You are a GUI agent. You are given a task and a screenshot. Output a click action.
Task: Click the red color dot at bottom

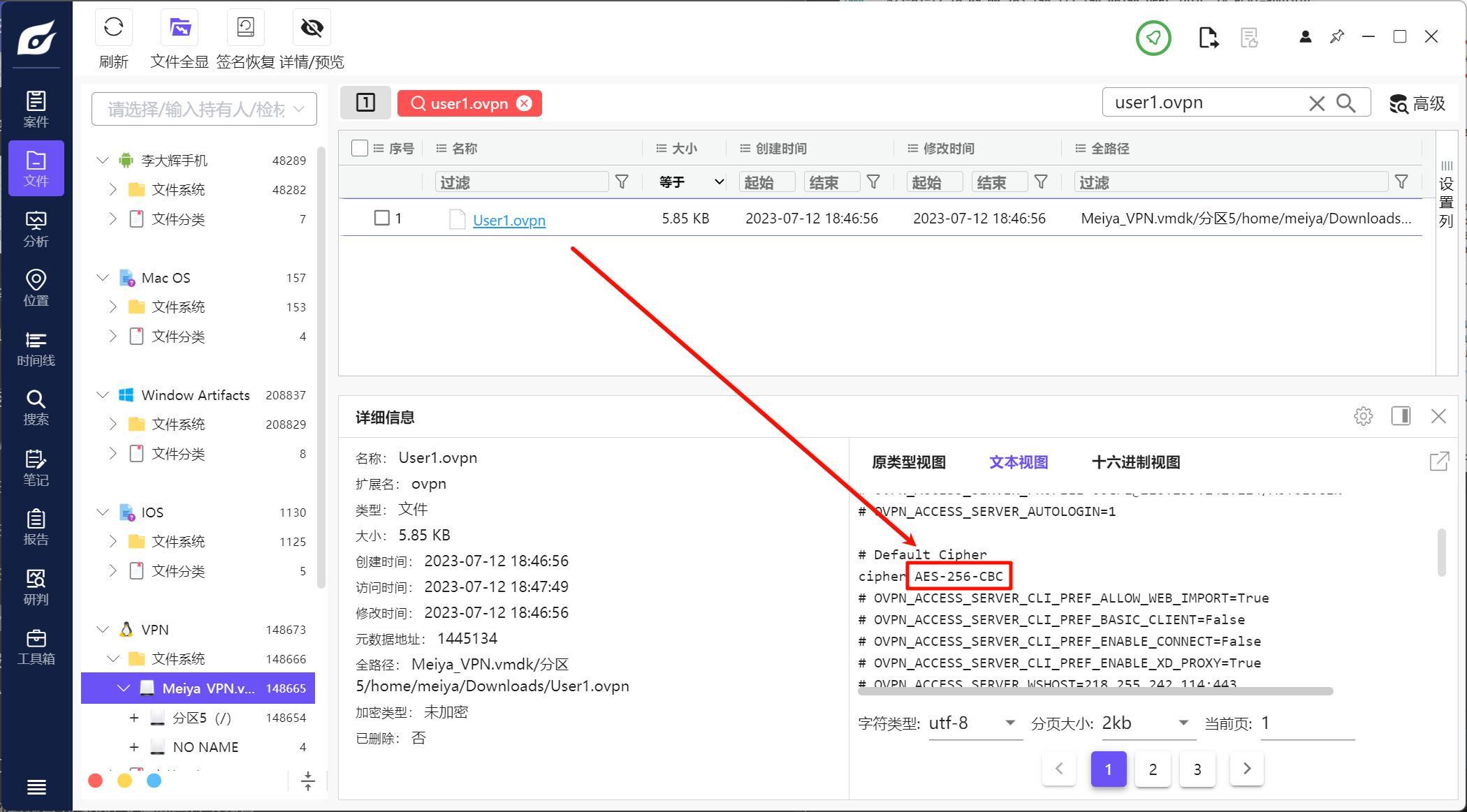(x=96, y=781)
